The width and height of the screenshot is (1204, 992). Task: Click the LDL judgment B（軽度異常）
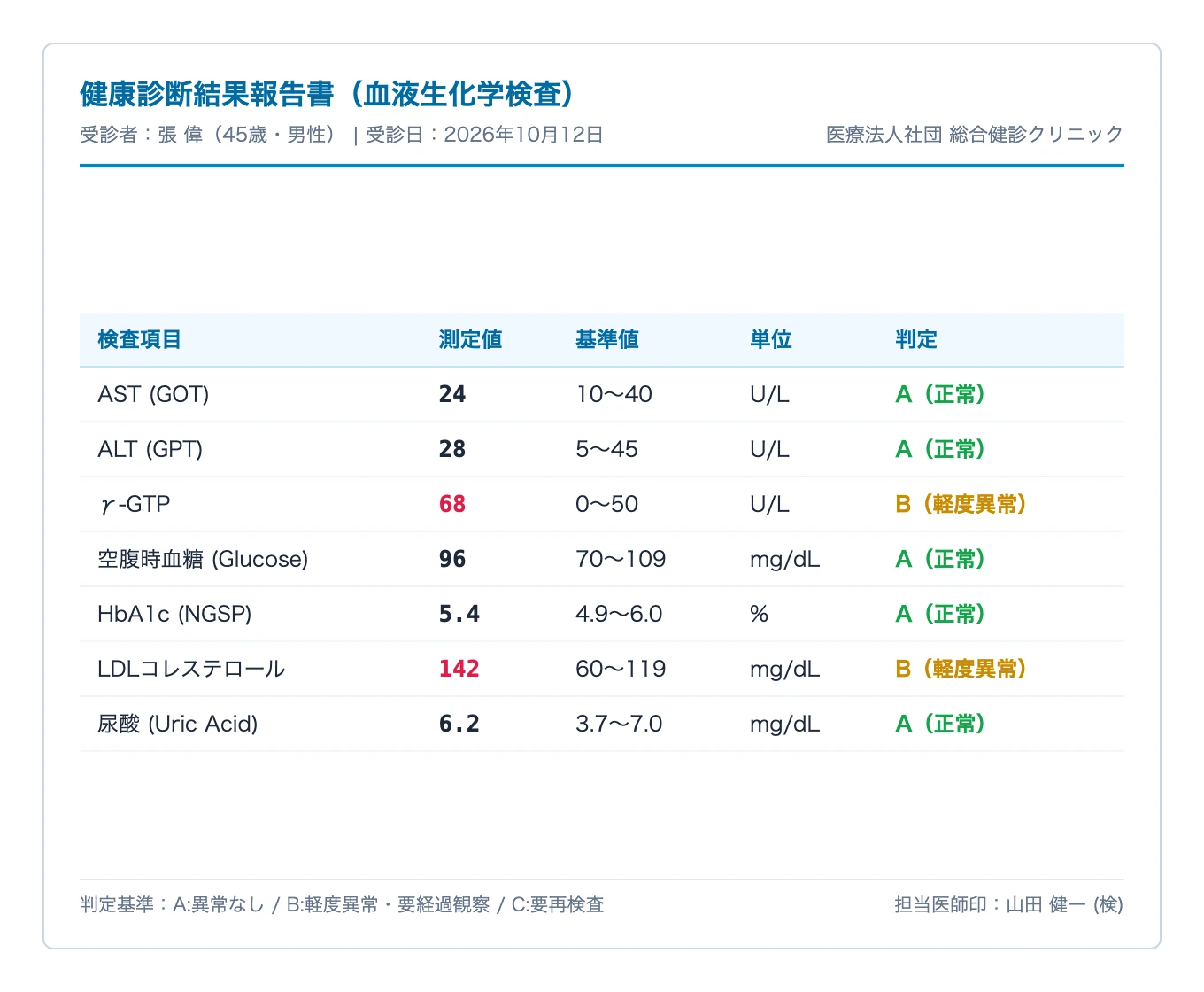coord(961,669)
